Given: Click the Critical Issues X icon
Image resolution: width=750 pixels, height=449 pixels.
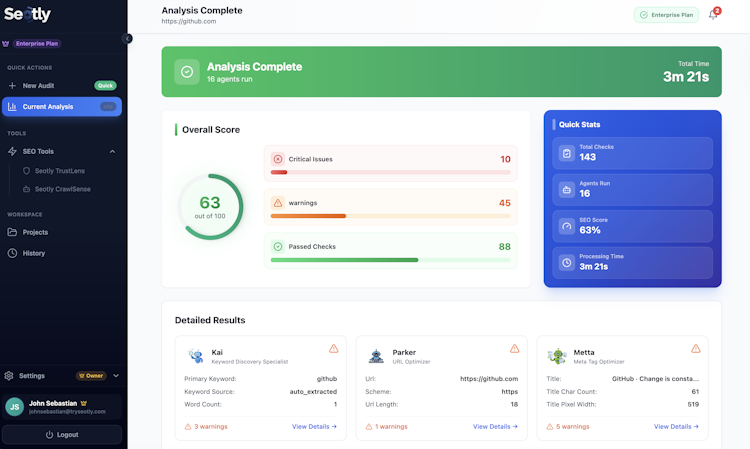Looking at the screenshot, I should (278, 159).
